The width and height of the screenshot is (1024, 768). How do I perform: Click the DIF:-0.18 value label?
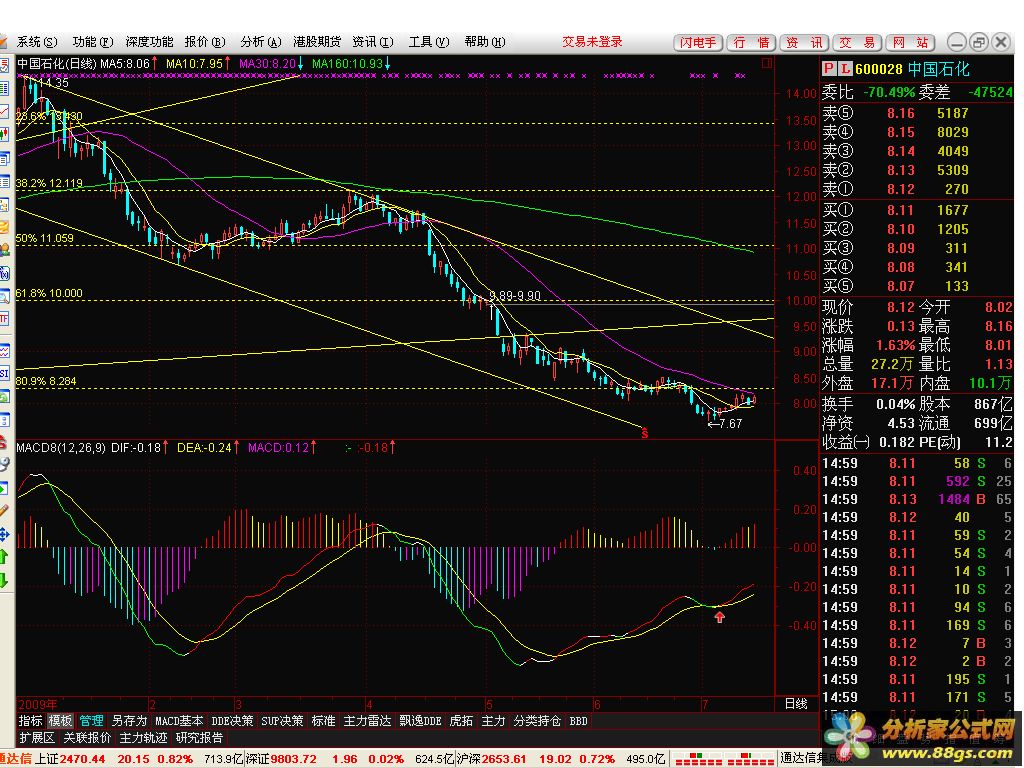pos(136,448)
